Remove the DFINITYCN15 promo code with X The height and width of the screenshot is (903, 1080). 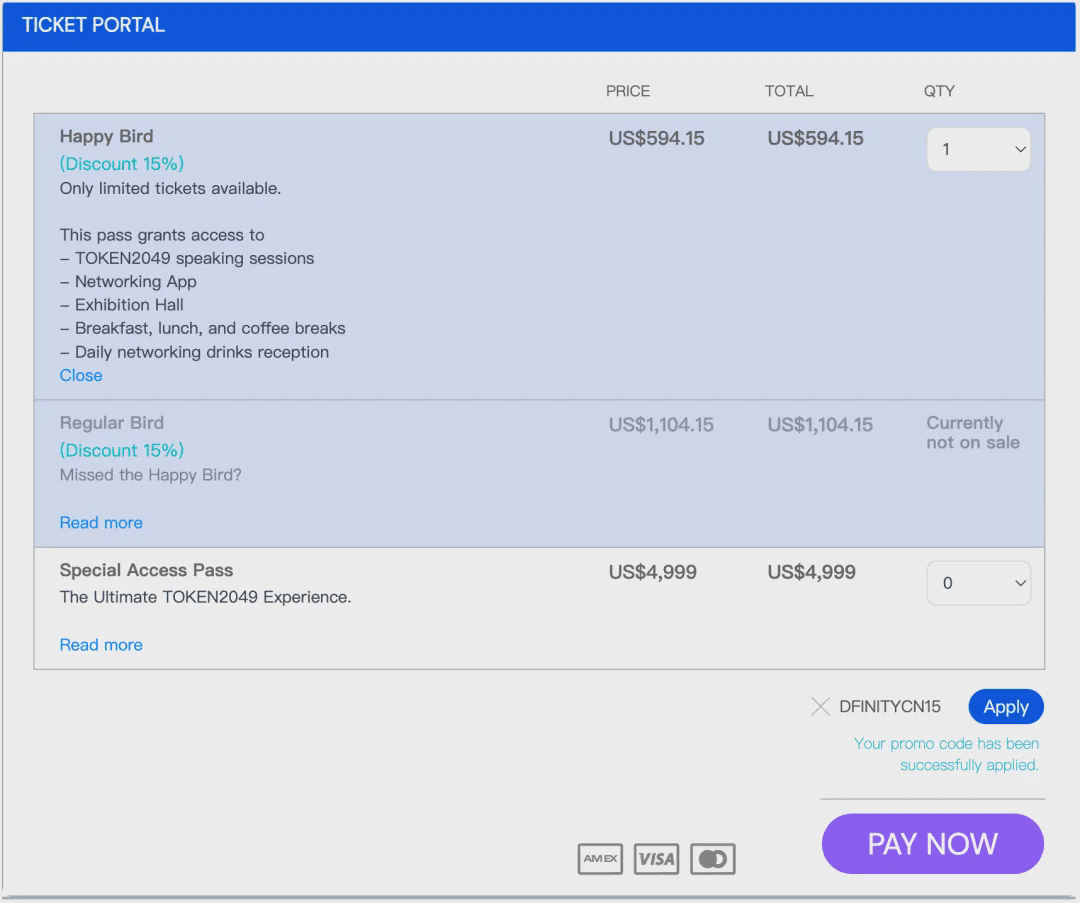pos(820,706)
